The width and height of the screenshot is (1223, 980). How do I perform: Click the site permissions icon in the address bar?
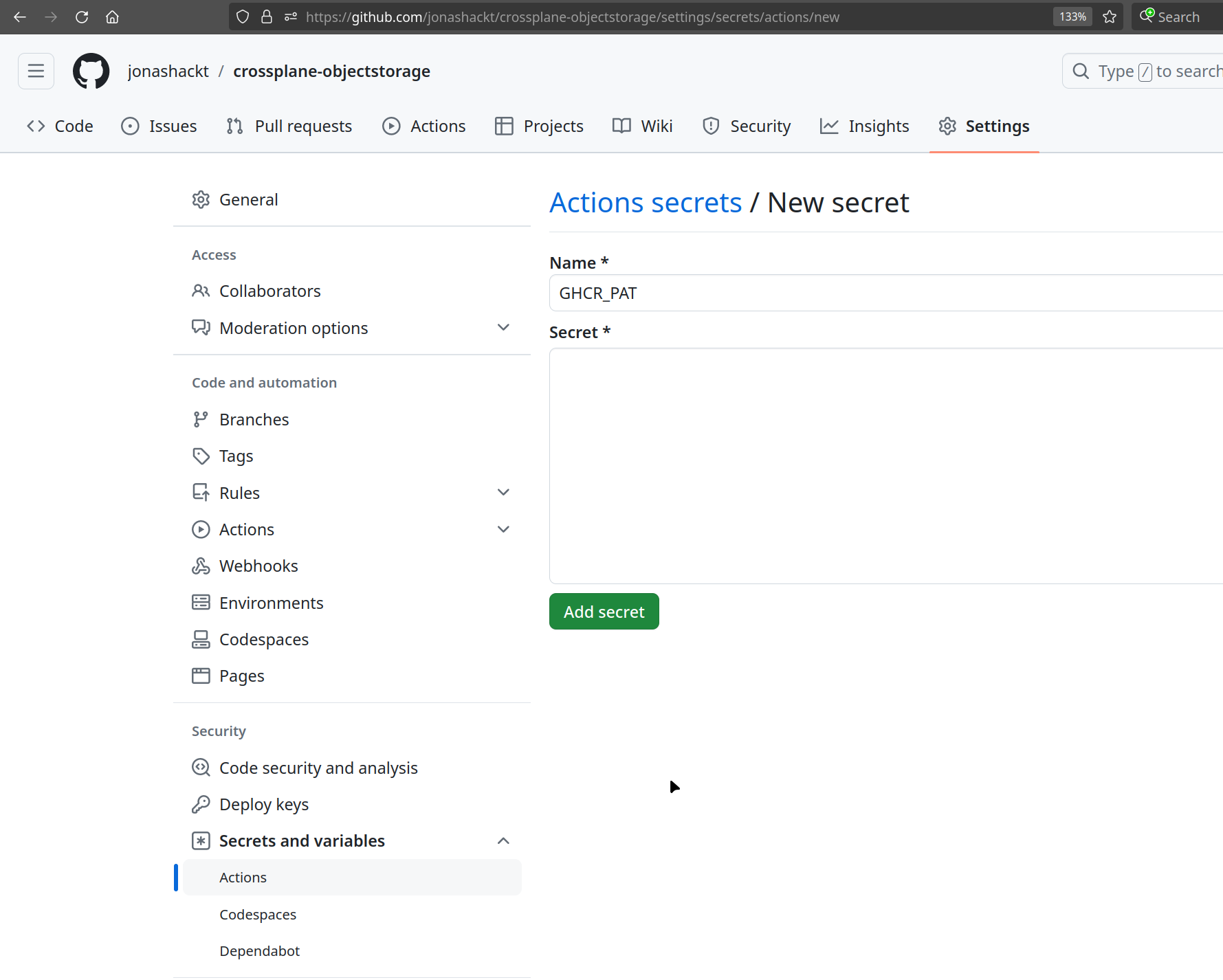coord(291,16)
